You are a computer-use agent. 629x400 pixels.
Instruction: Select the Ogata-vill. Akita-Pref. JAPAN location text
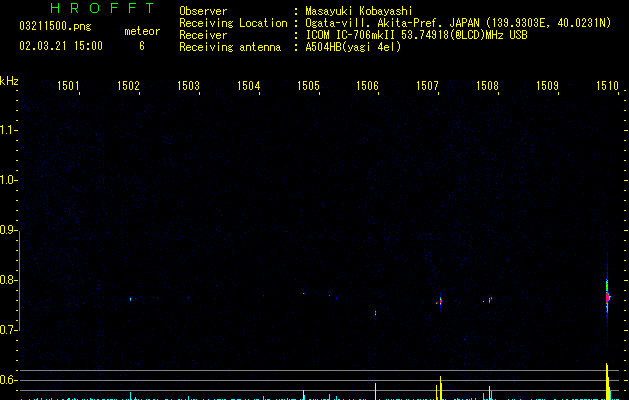pos(458,23)
